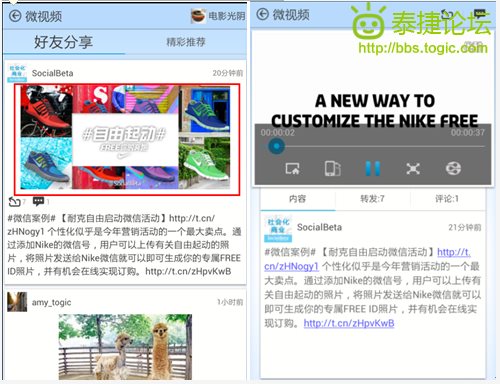Open http://t.cn/zHpvKwB link in detail view
Image resolution: width=500 pixels, height=384 pixels.
coord(349,323)
